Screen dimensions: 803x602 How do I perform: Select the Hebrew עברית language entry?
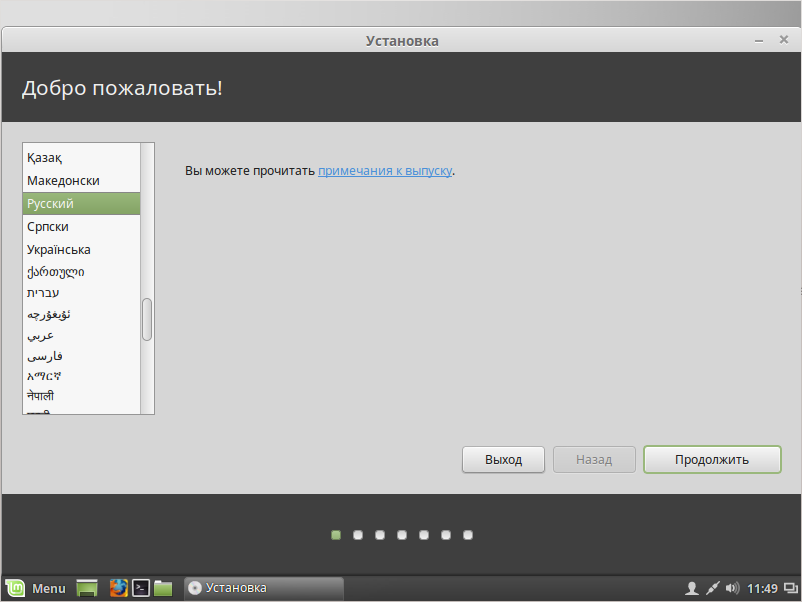43,293
